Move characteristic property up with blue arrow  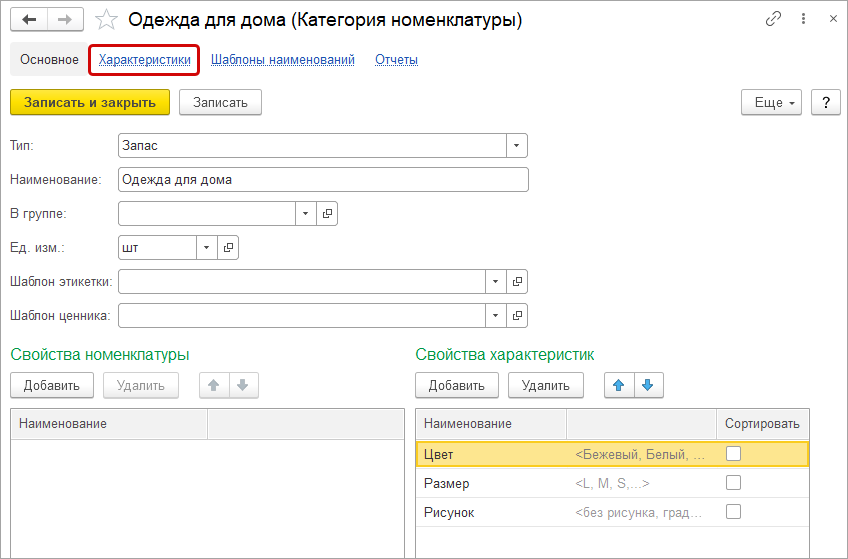[619, 385]
